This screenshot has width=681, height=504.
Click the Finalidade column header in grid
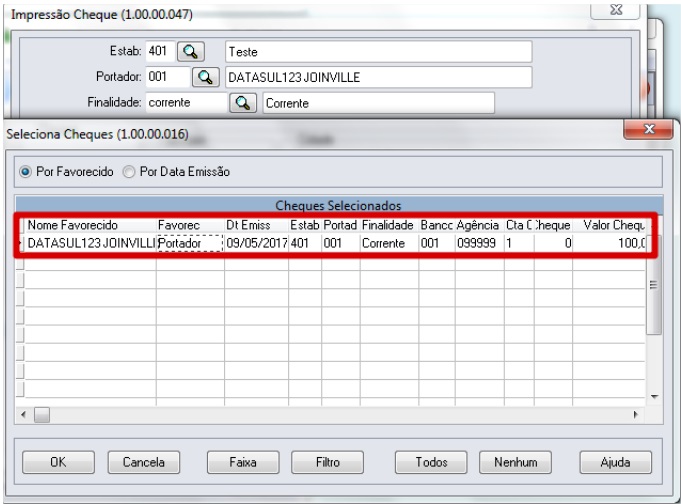pos(389,225)
